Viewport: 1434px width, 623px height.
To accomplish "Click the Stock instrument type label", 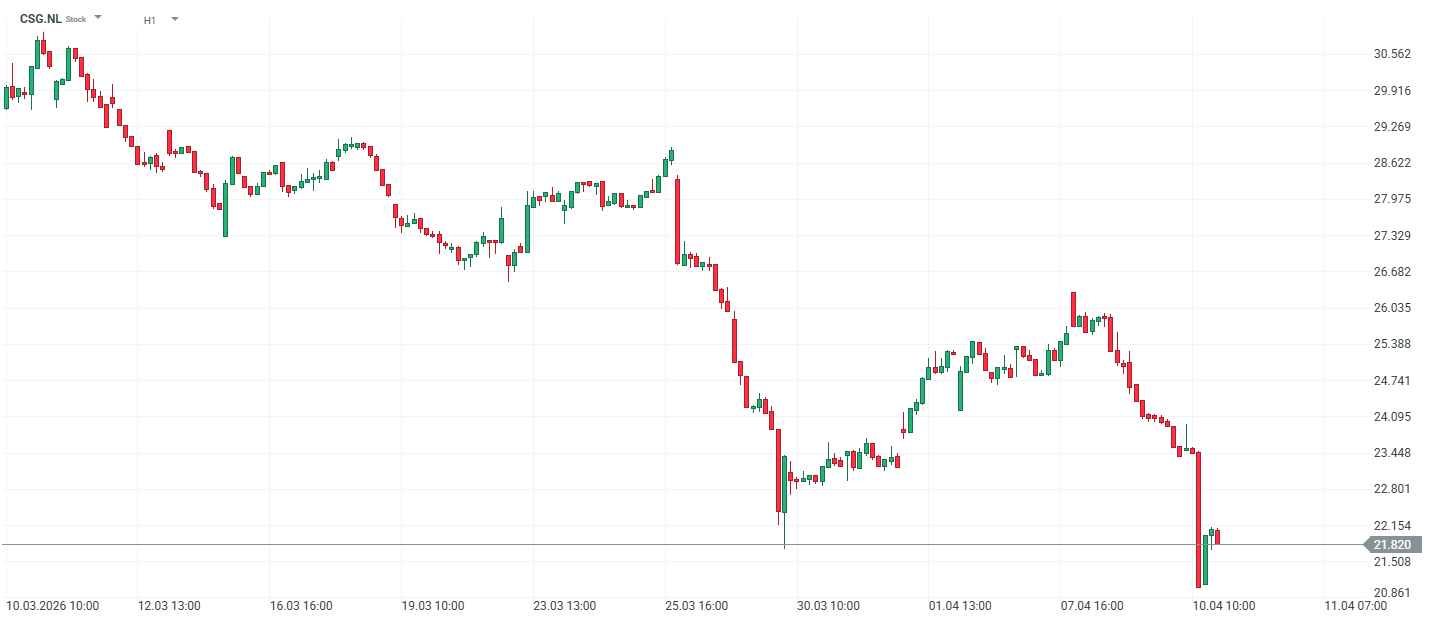I will tap(76, 19).
